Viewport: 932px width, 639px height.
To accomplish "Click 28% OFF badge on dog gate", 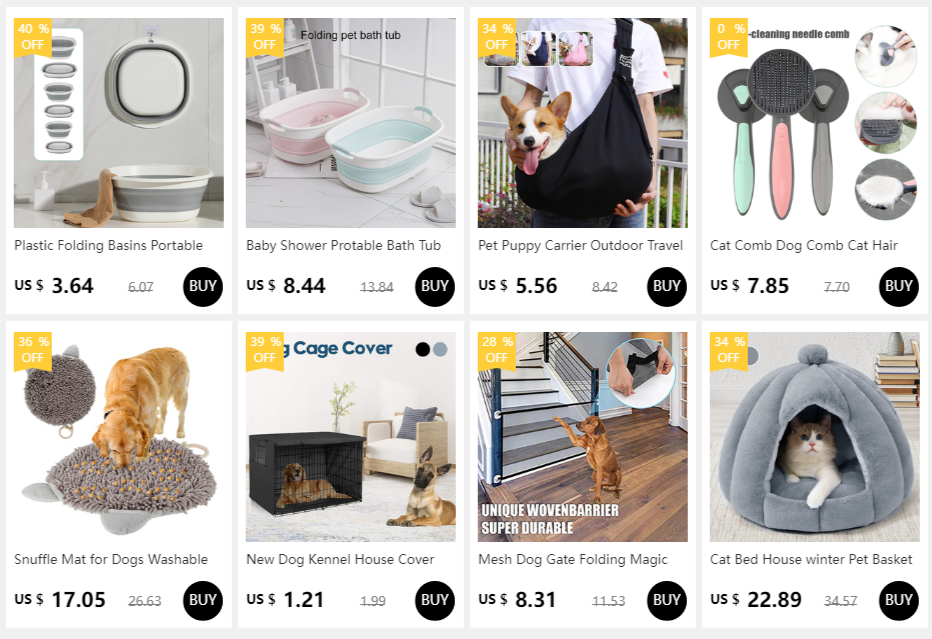I will point(496,351).
